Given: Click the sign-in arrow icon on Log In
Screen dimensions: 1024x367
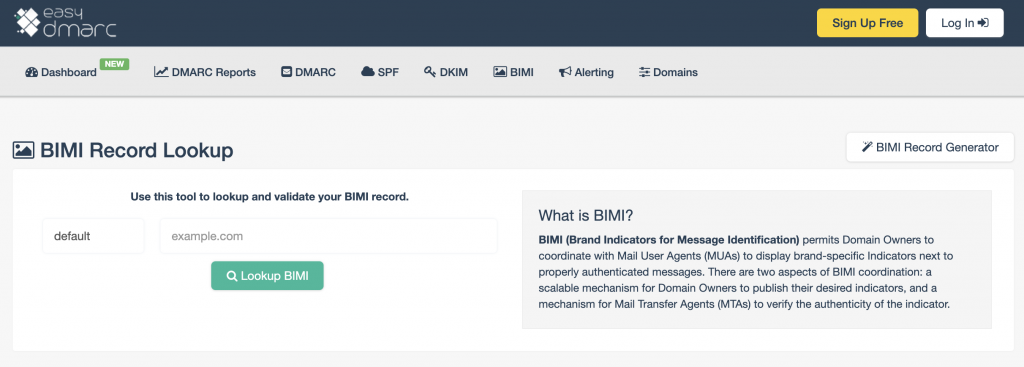Looking at the screenshot, I should pyautogui.click(x=983, y=23).
